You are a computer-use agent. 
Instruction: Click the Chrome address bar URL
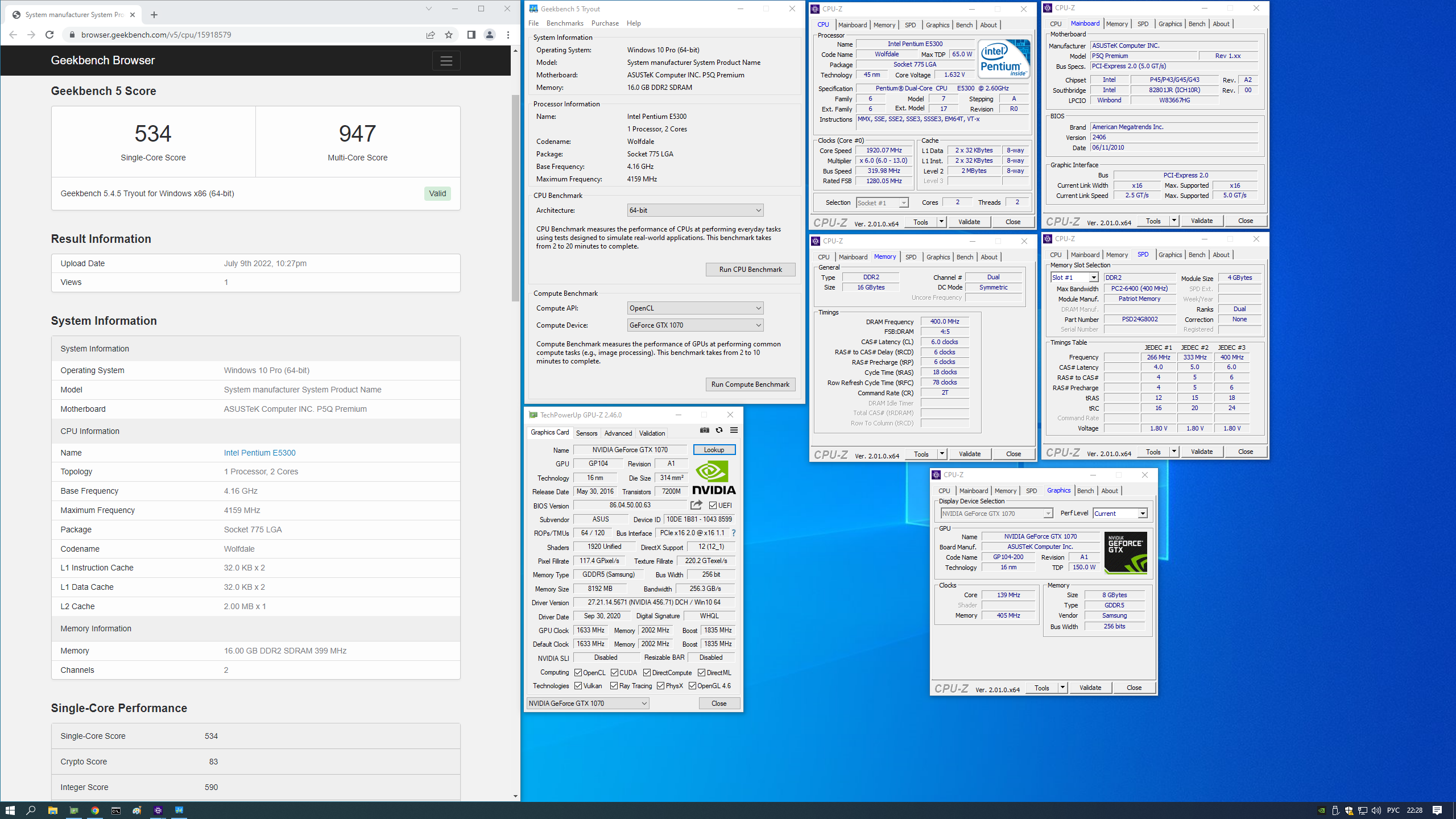pos(156,35)
